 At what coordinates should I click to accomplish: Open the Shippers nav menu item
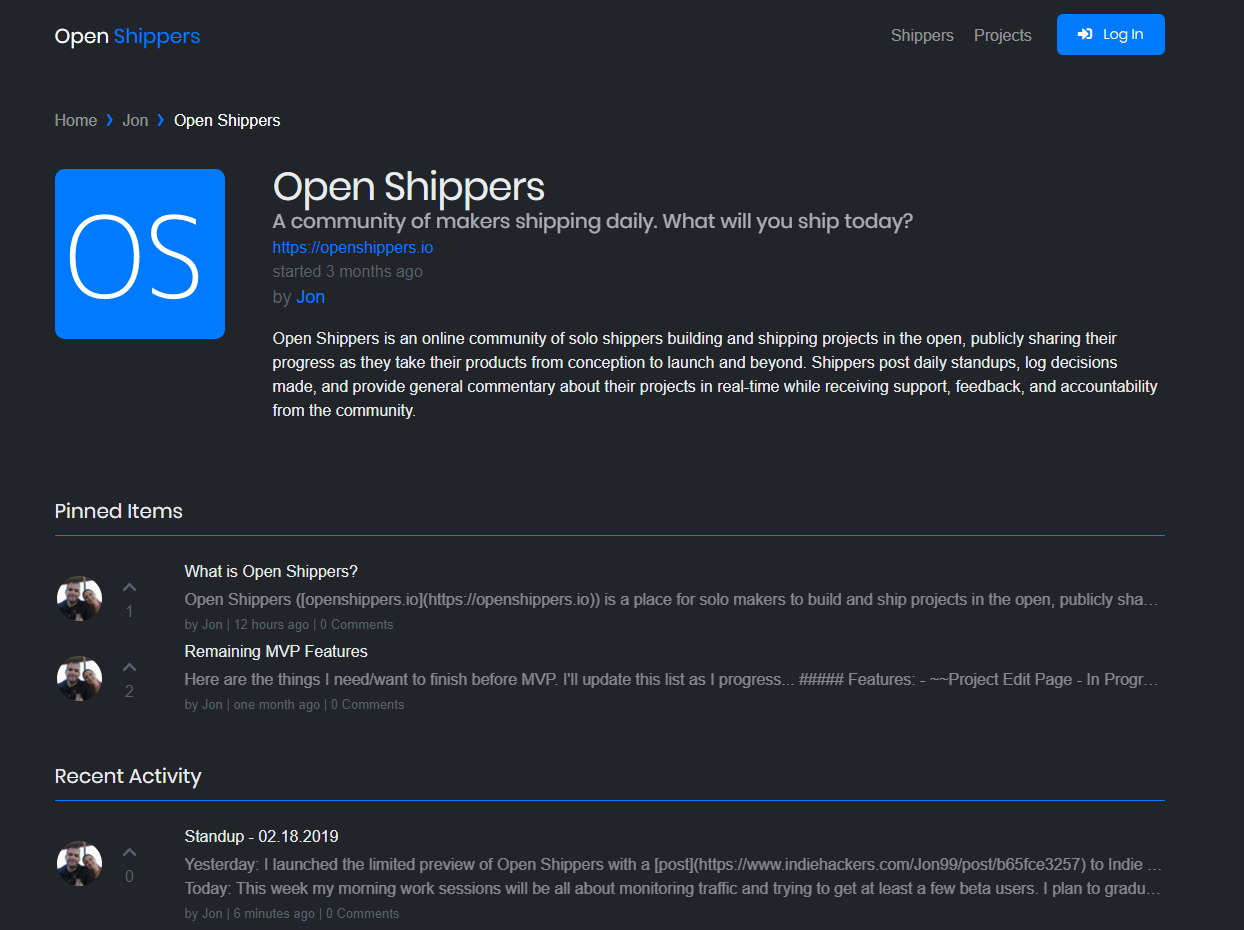click(x=922, y=35)
